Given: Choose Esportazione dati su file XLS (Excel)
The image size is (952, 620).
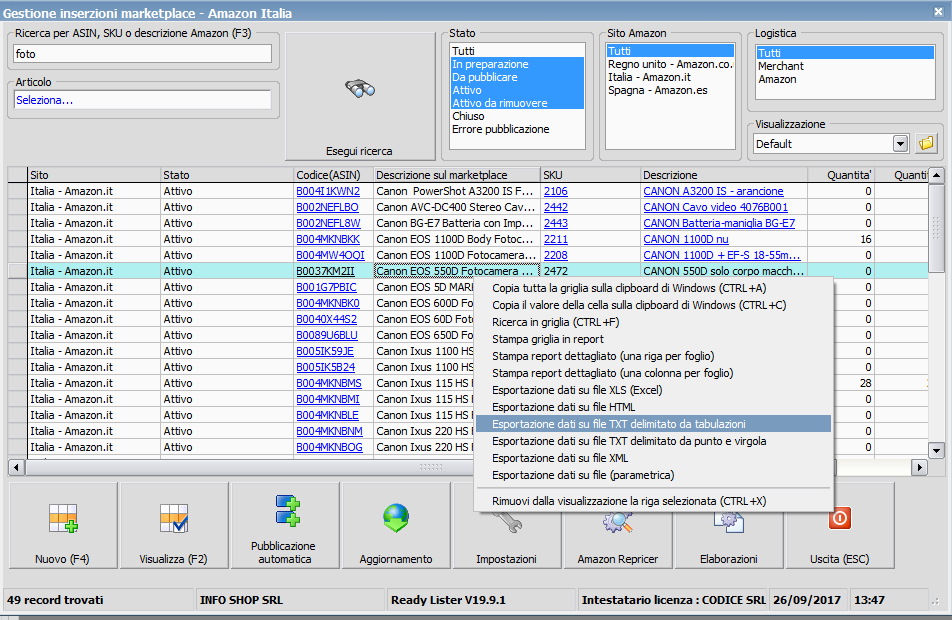Looking at the screenshot, I should tap(577, 390).
